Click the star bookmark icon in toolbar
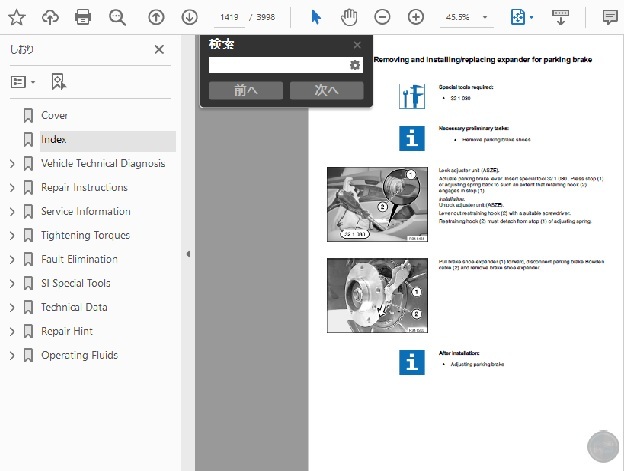This screenshot has width=624, height=471. pyautogui.click(x=17, y=17)
